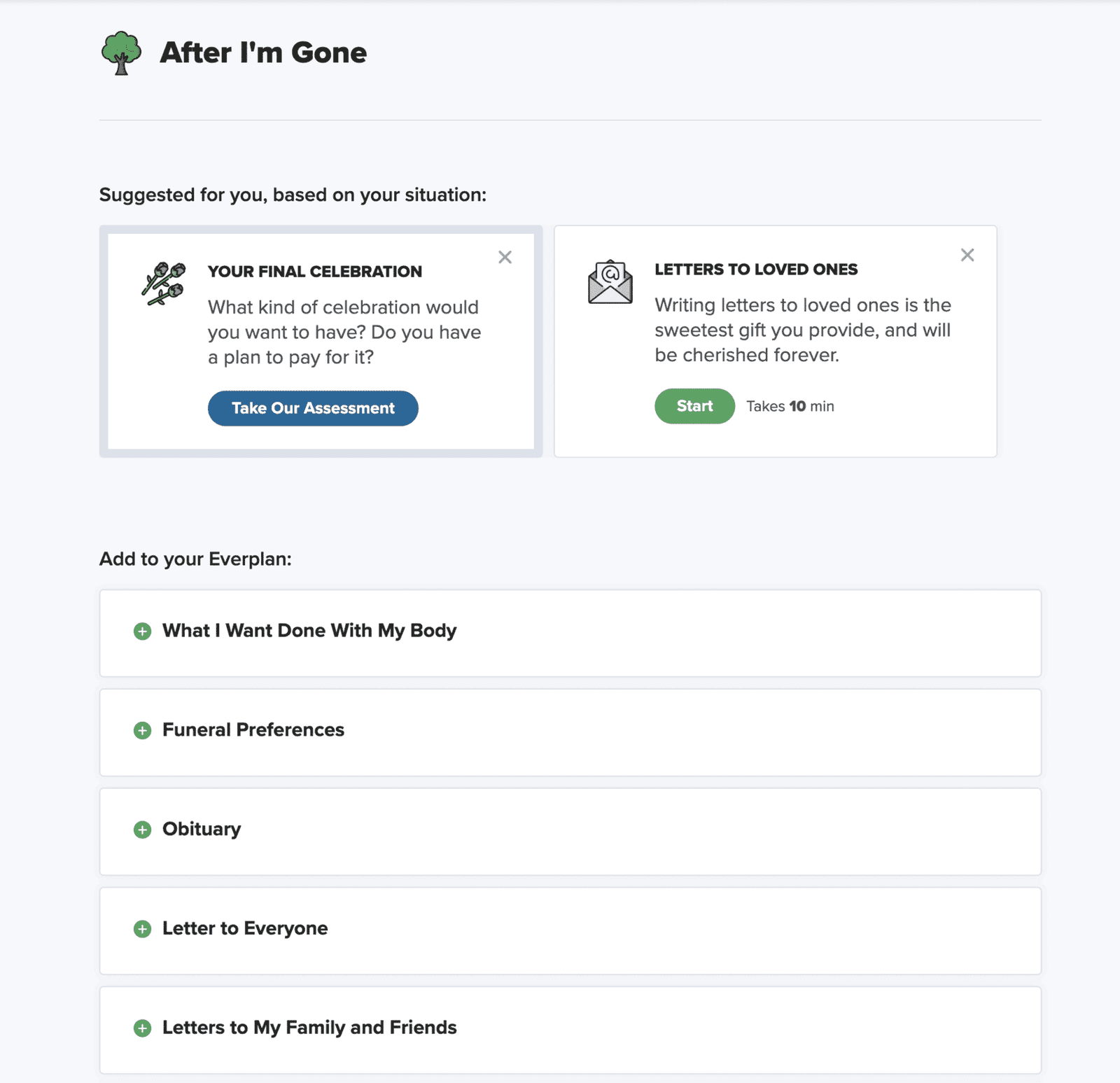Open Letters to My Family and Friends section
1120x1083 pixels.
[x=309, y=1028]
